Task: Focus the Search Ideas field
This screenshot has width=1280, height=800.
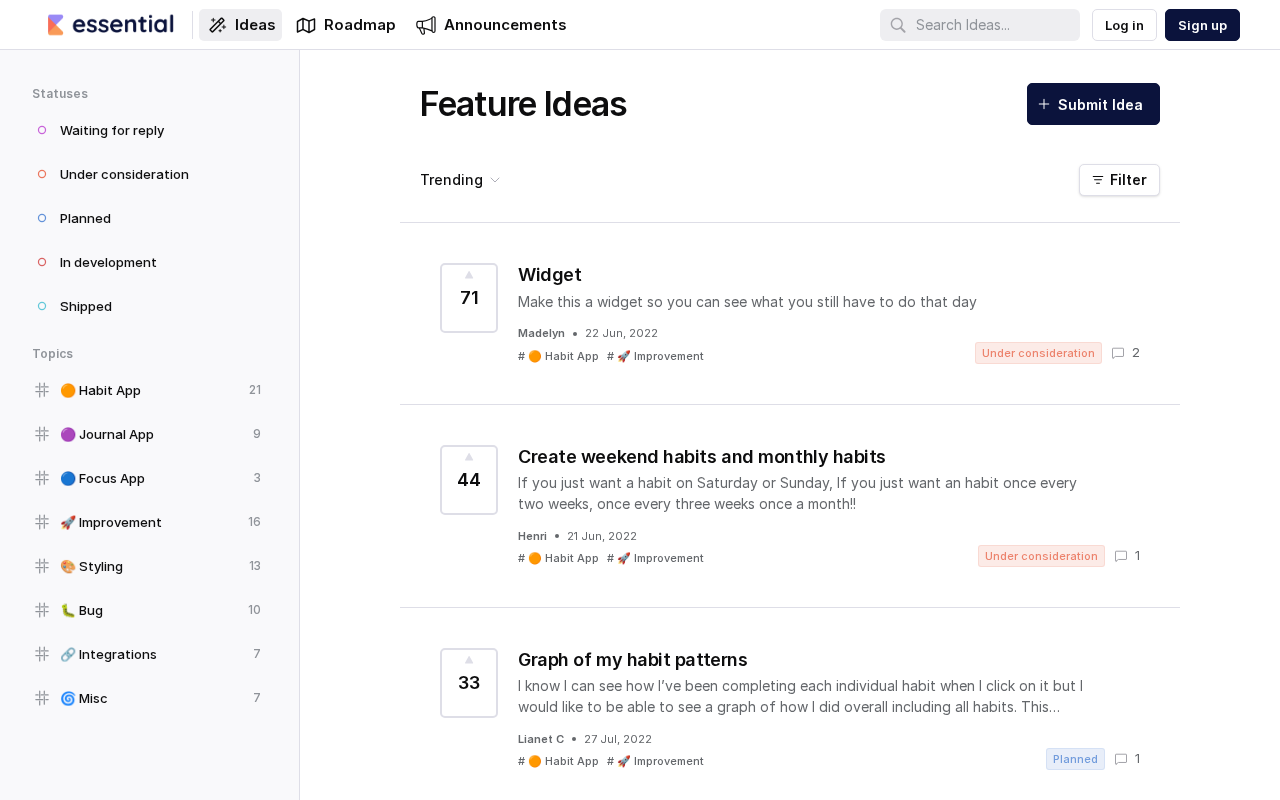Action: tap(992, 25)
